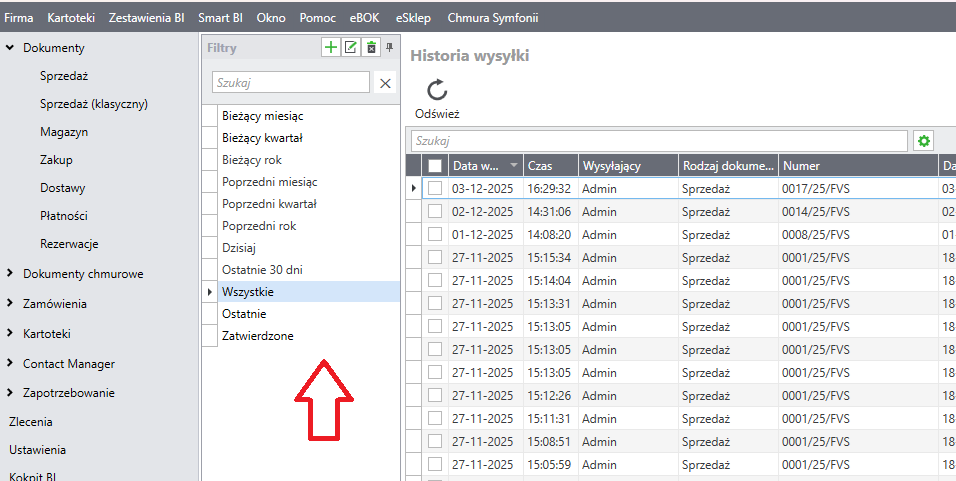956x481 pixels.
Task: Check the row with number 0014/25/FVS
Action: coord(435,211)
